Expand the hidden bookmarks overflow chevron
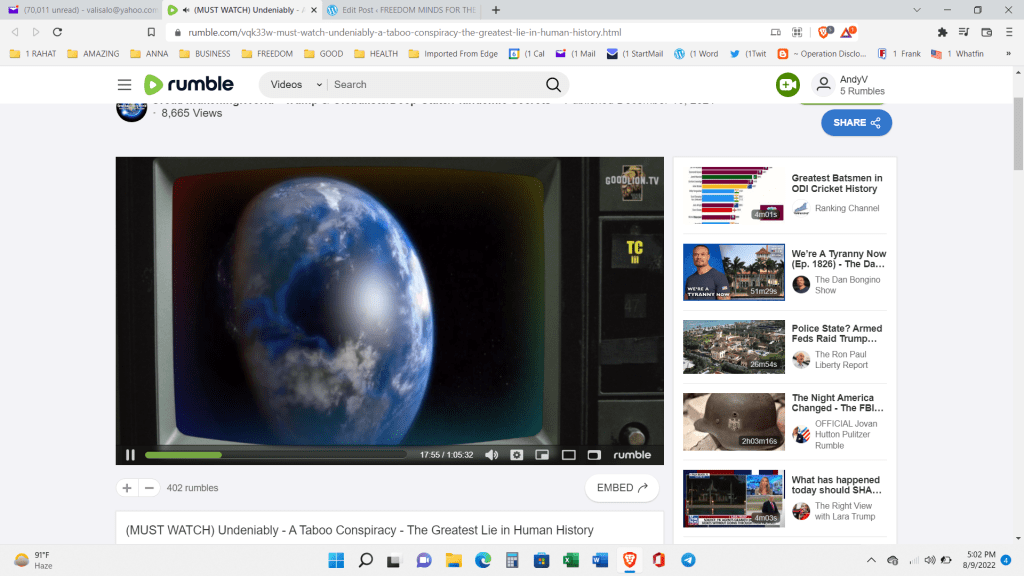Viewport: 1024px width, 576px height. pyautogui.click(x=1009, y=54)
